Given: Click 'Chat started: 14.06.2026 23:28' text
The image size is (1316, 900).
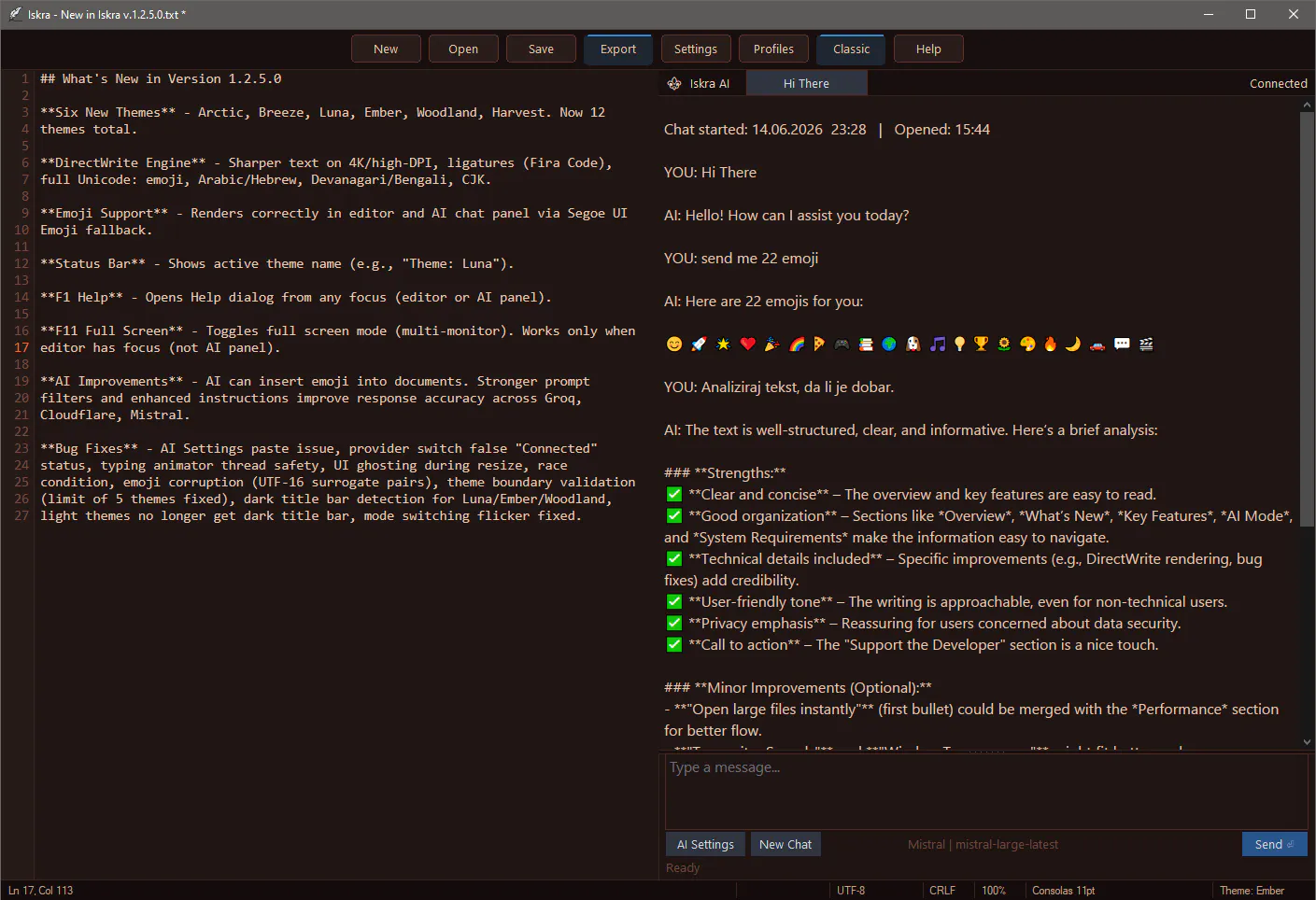Looking at the screenshot, I should click(765, 129).
